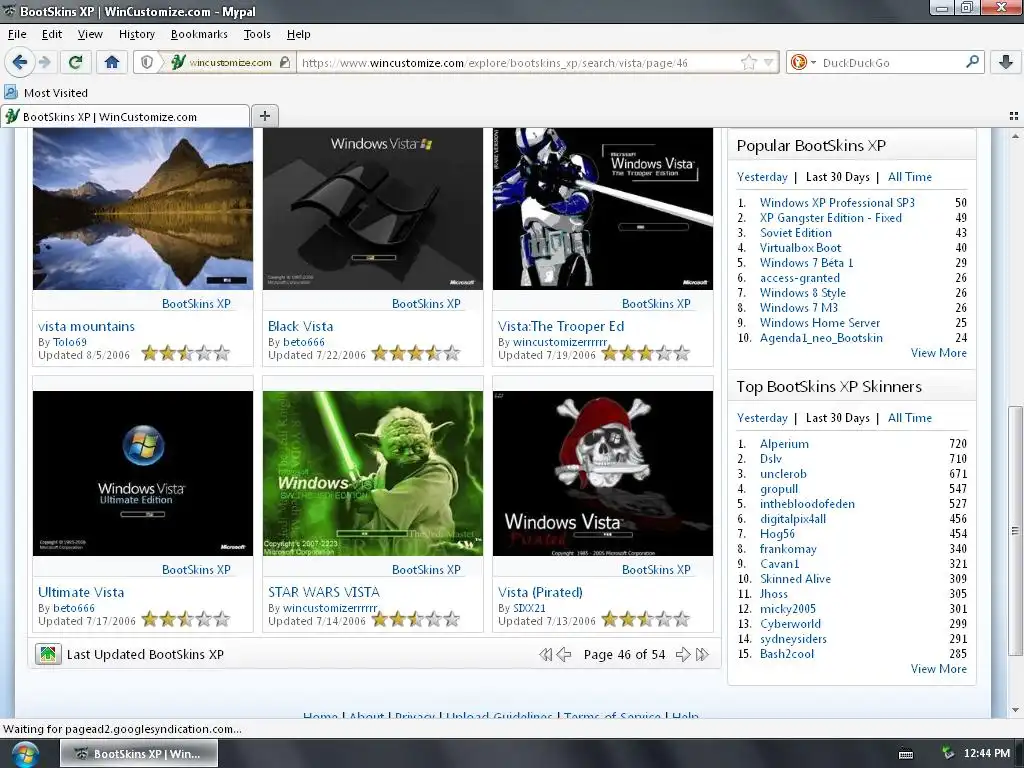Open Ultimate Vista preview thumbnail
This screenshot has height=768, width=1024.
click(x=142, y=473)
